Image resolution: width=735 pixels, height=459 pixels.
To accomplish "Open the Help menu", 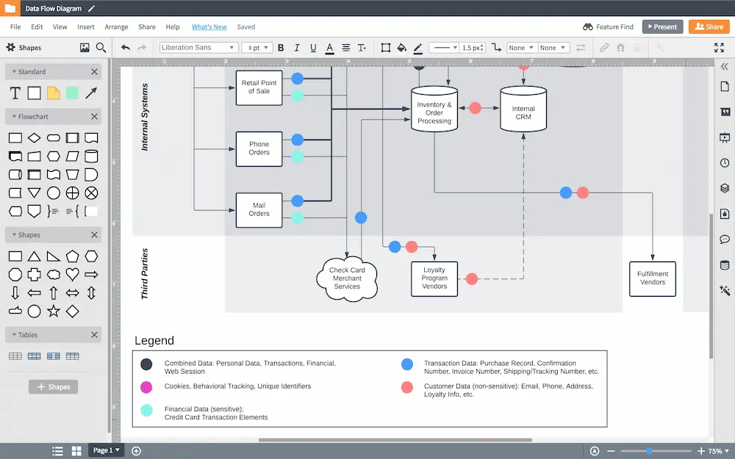I will pos(172,27).
